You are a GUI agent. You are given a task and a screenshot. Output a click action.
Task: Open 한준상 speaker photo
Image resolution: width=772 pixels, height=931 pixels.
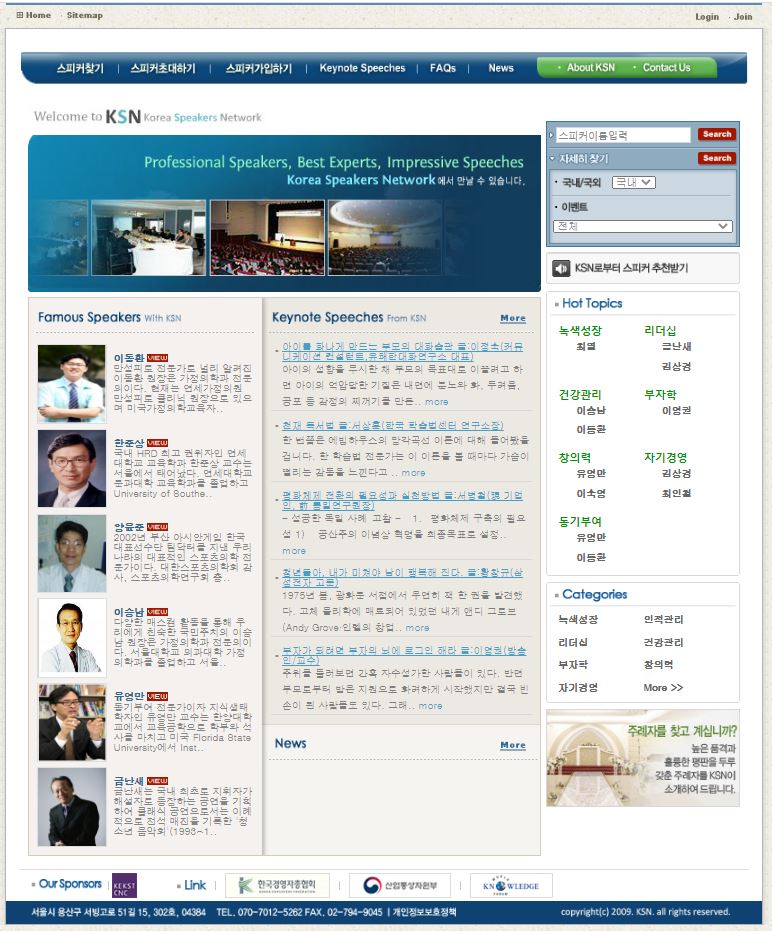(x=72, y=468)
